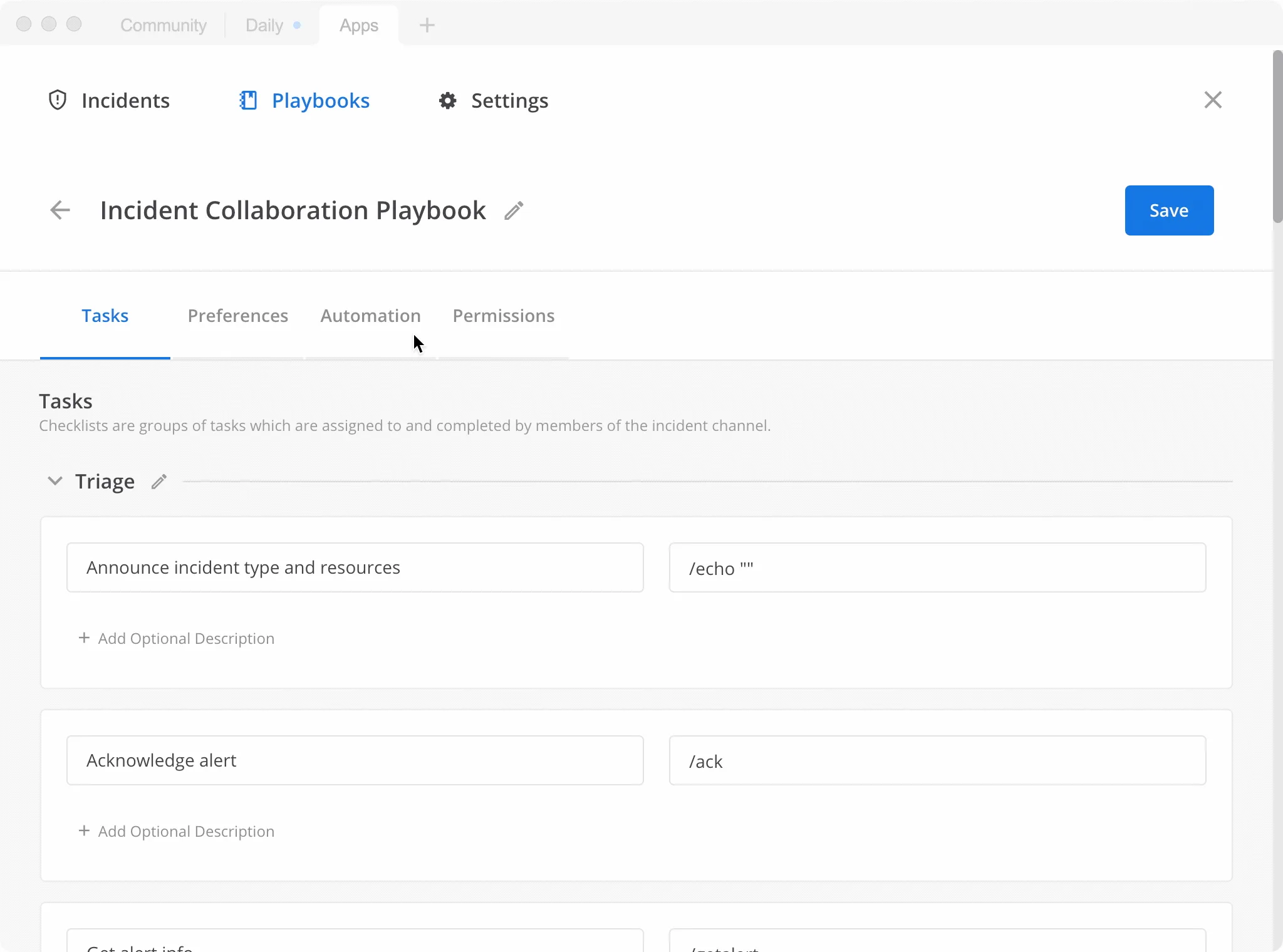
Task: Go back using the left arrow
Action: pos(60,210)
